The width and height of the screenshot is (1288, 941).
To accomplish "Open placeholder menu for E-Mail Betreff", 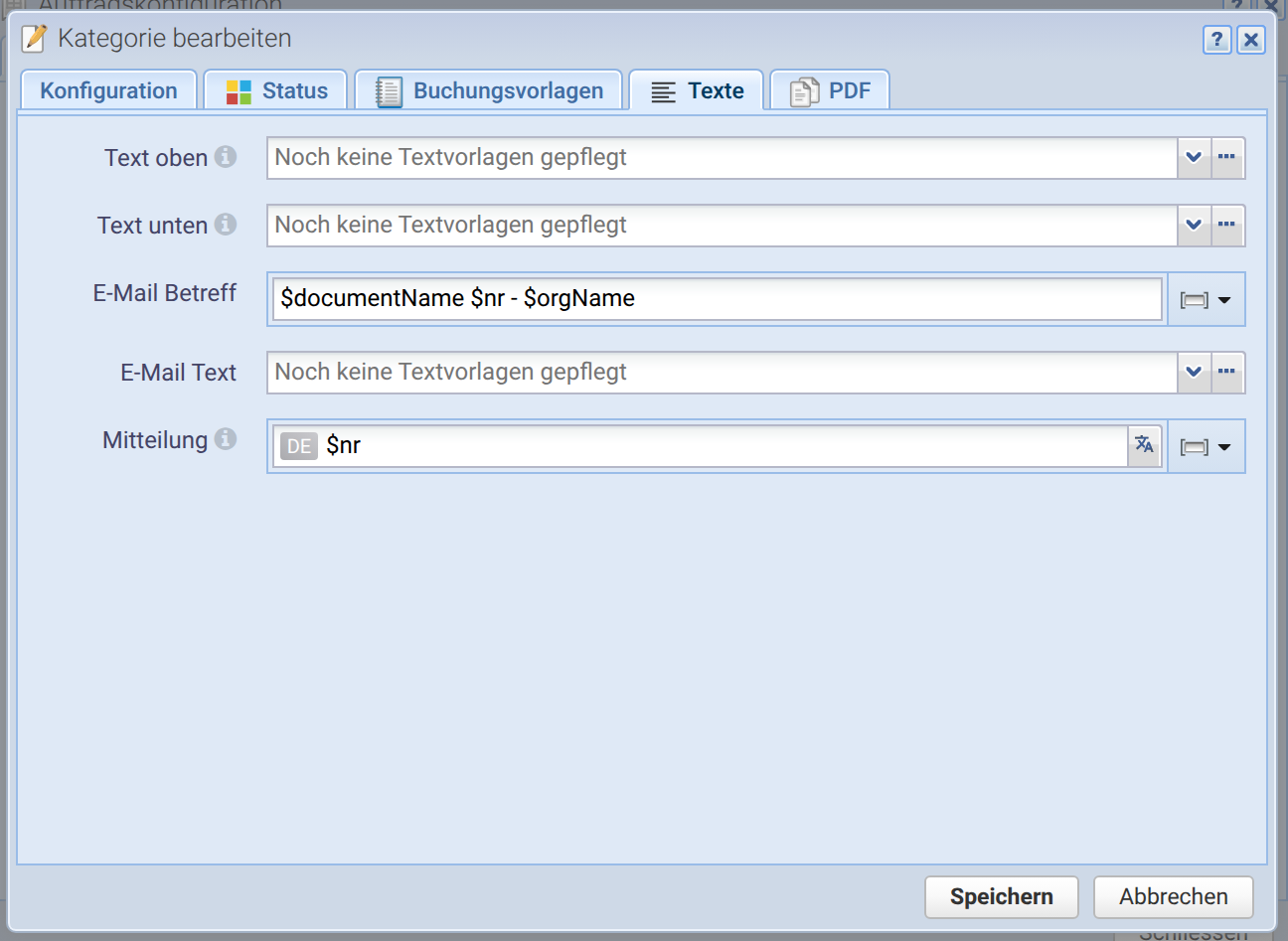I will [x=1206, y=300].
